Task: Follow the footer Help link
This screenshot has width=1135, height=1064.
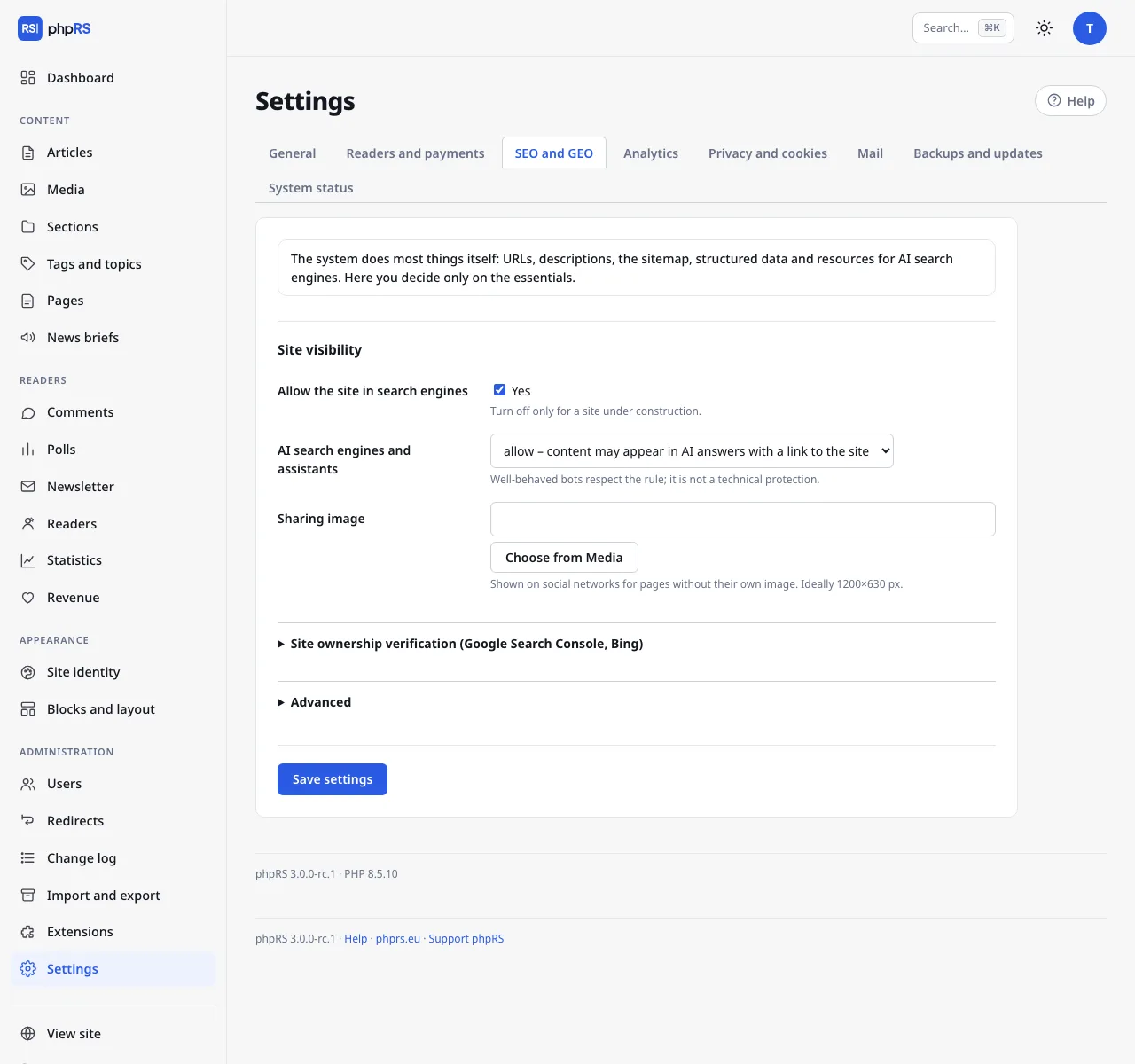Action: tap(356, 939)
